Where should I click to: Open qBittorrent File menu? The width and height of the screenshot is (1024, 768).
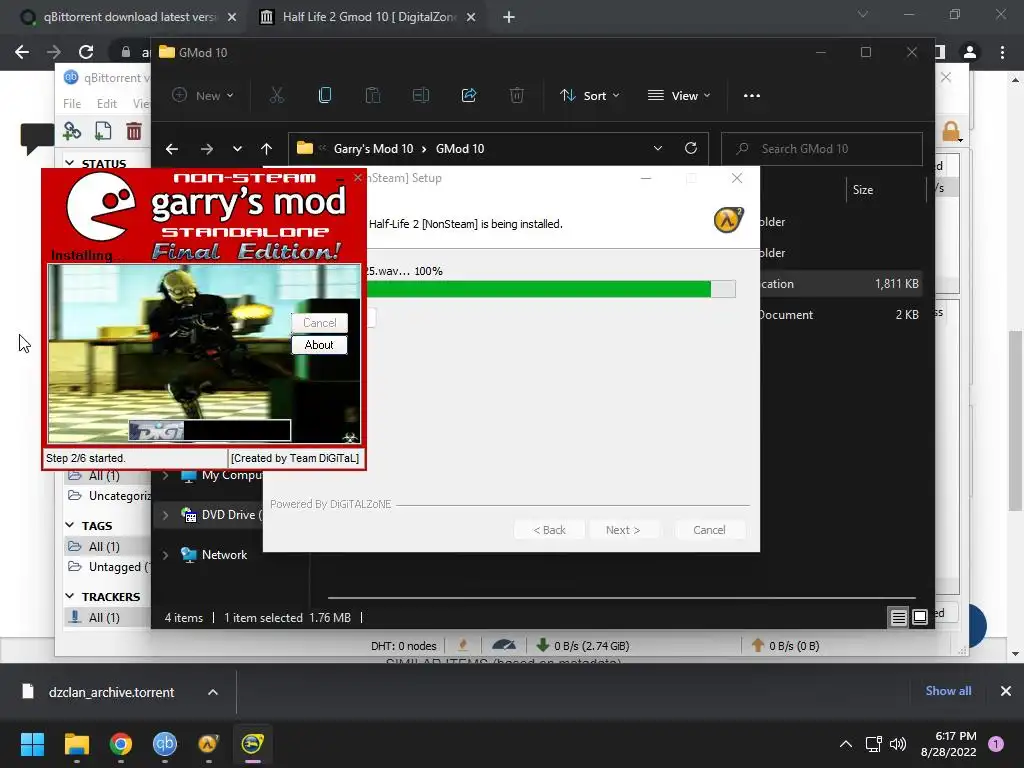coord(72,103)
